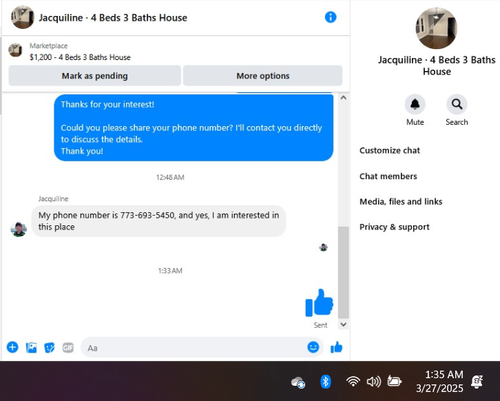This screenshot has width=500, height=401.
Task: Click the chat scrollbar thumb
Action: click(343, 272)
